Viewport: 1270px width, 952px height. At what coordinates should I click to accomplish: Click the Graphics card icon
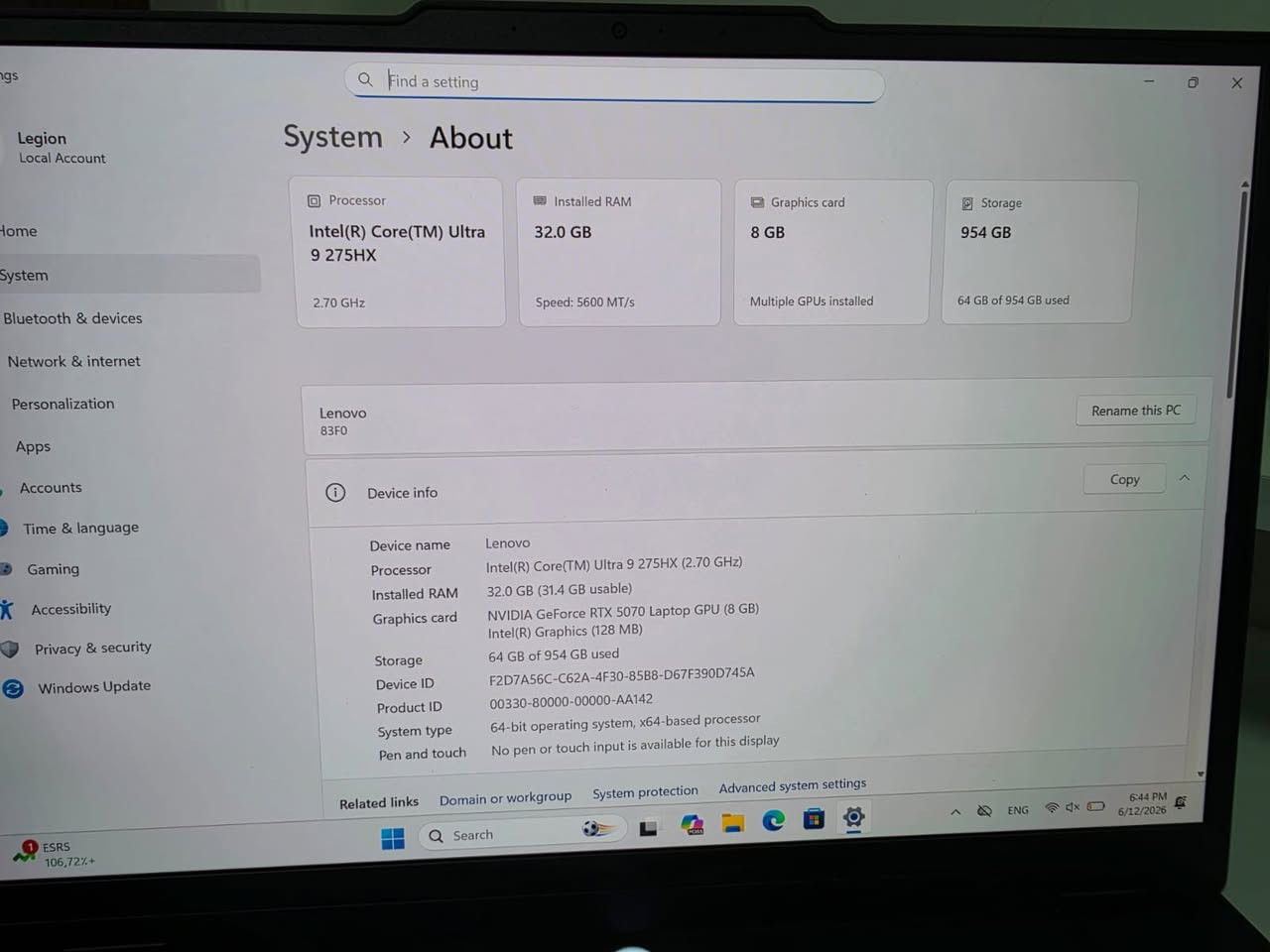click(x=757, y=202)
